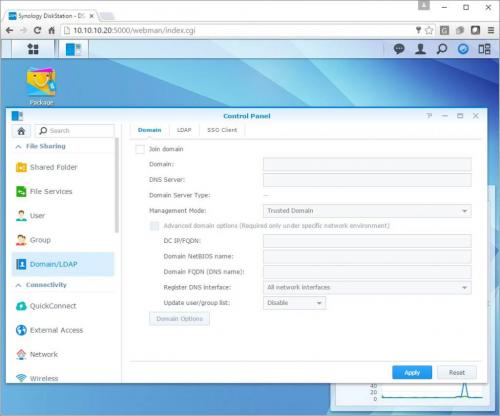The width and height of the screenshot is (500, 416).
Task: Open the user options person icon
Action: coord(420,49)
